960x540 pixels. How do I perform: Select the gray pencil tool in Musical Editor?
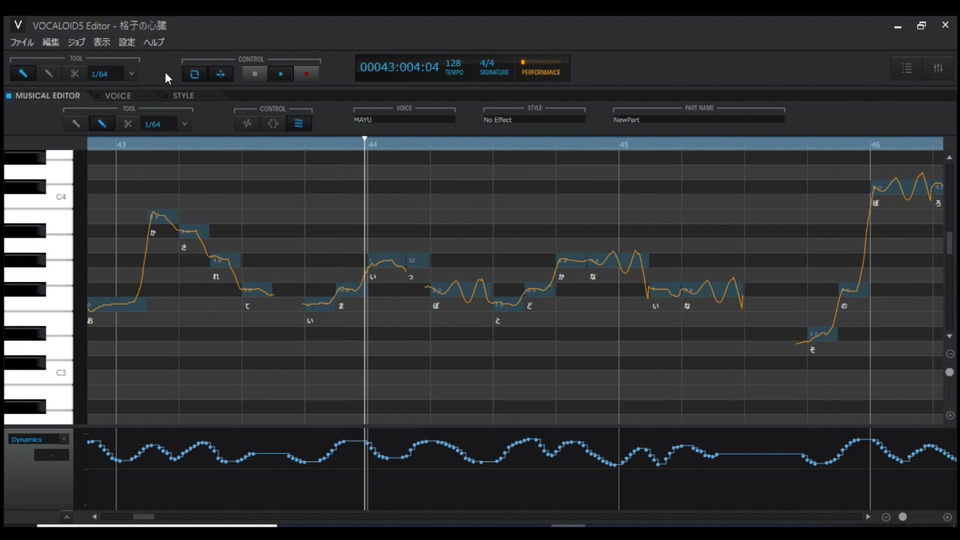[76, 124]
